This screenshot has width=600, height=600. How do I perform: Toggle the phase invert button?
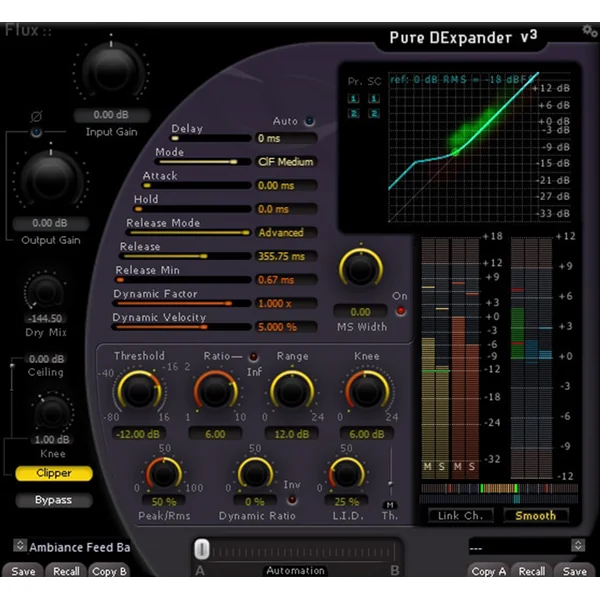pos(36,132)
